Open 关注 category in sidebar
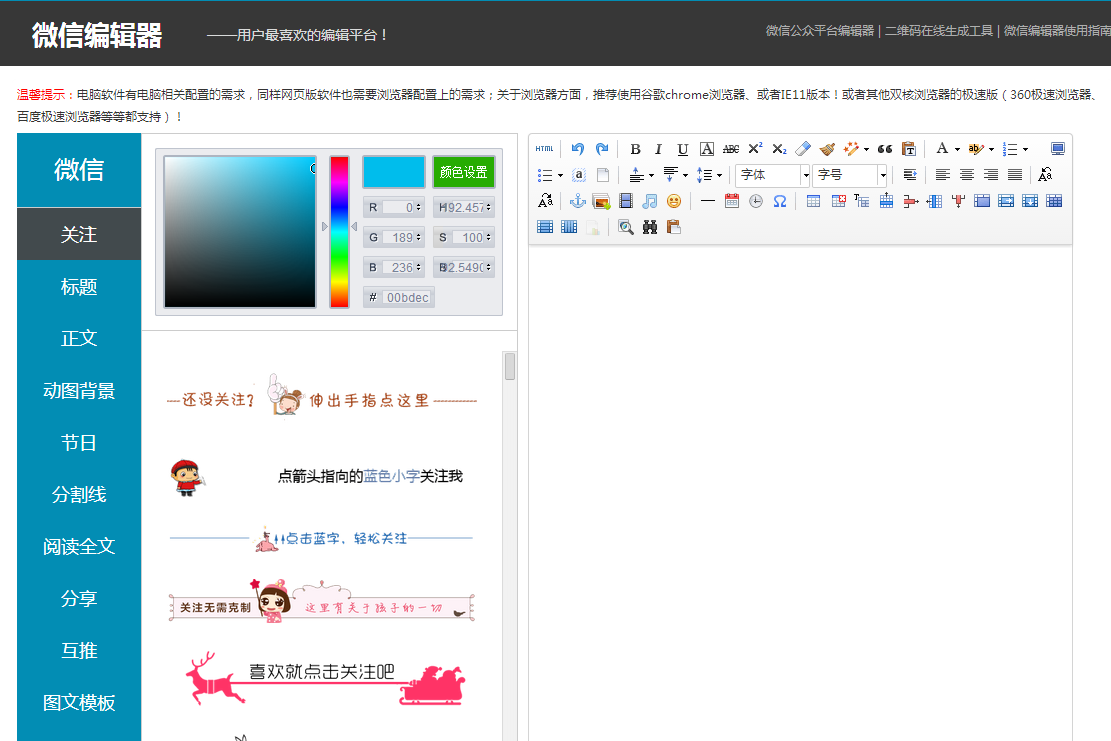1111x741 pixels. pyautogui.click(x=79, y=234)
